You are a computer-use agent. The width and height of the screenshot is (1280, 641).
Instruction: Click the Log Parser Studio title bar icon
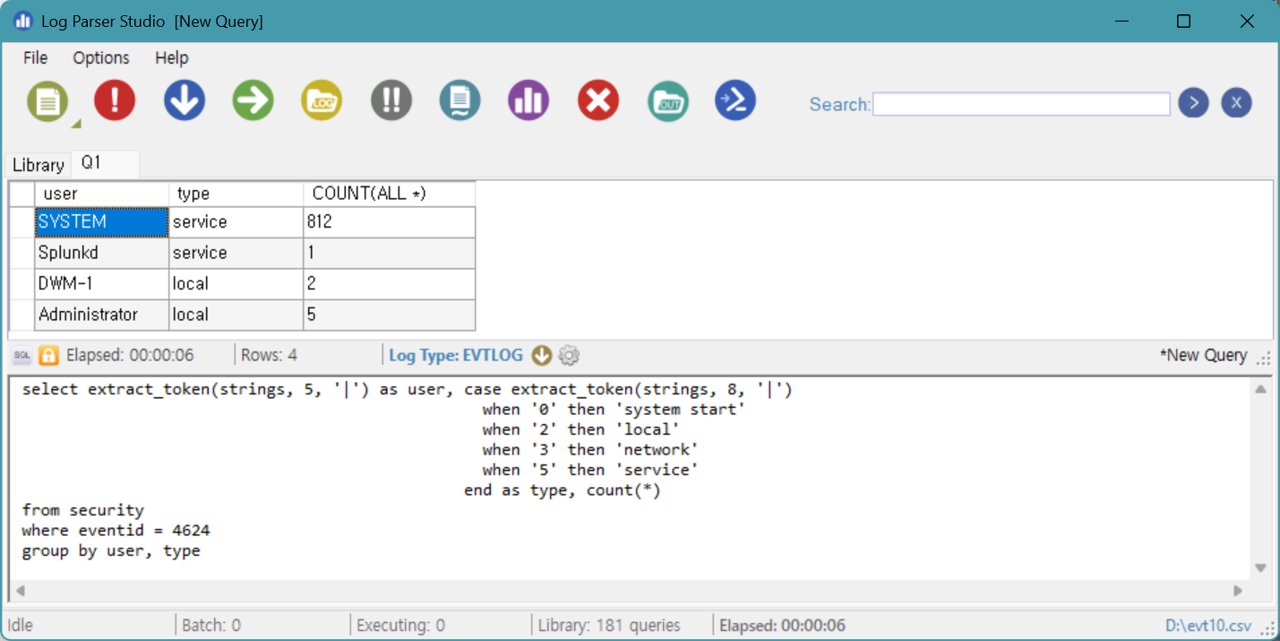coord(22,21)
